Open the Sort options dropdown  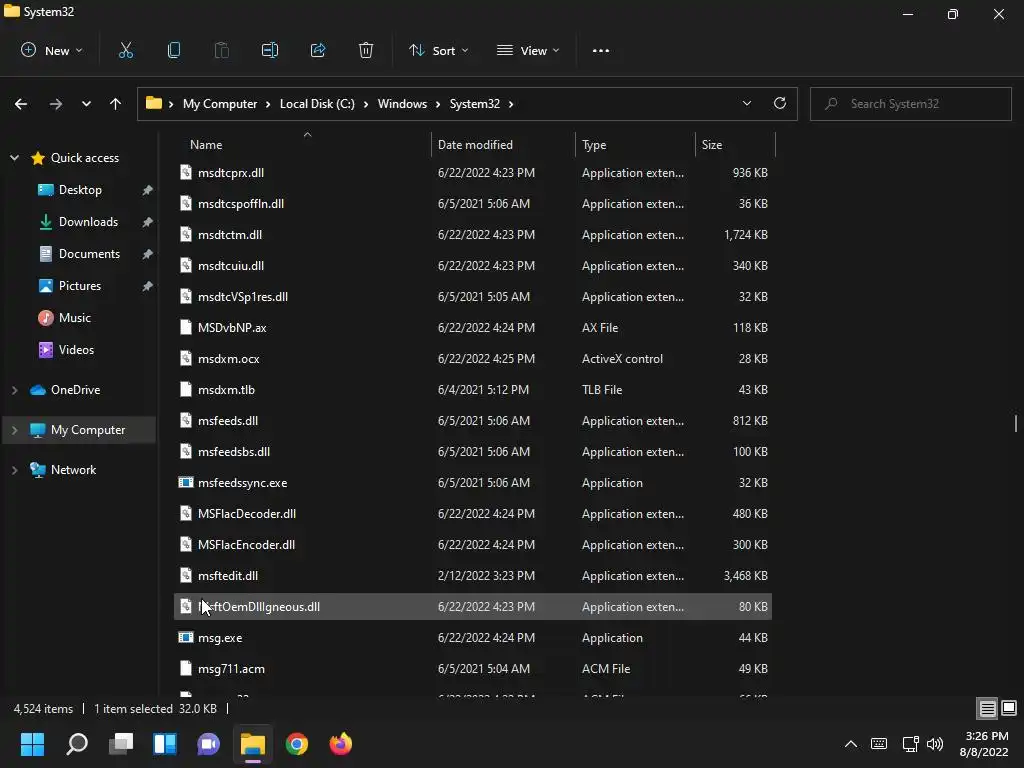coord(438,50)
